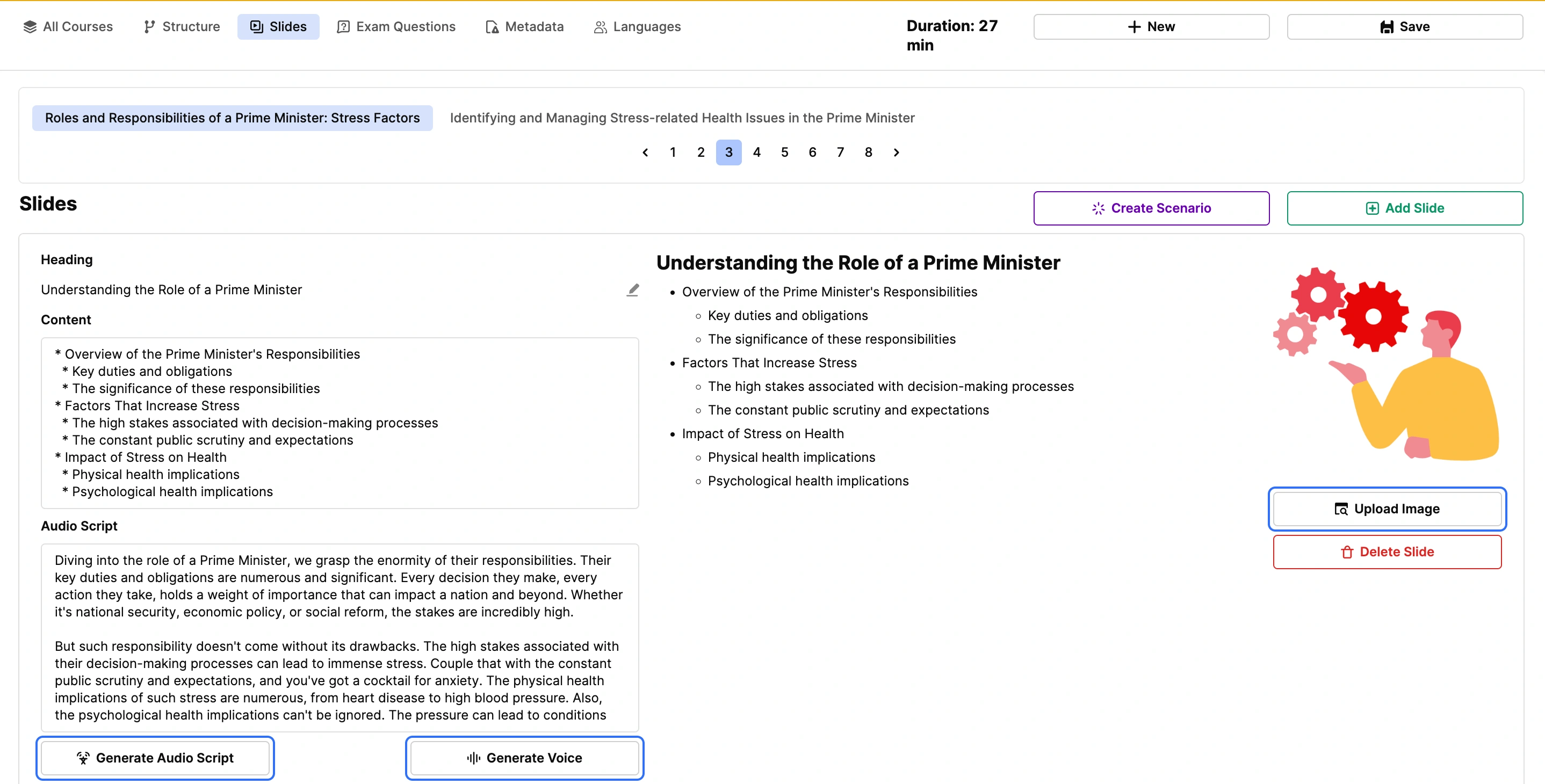Image resolution: width=1545 pixels, height=784 pixels.
Task: Click the pencil edit icon beside heading
Action: click(633, 290)
